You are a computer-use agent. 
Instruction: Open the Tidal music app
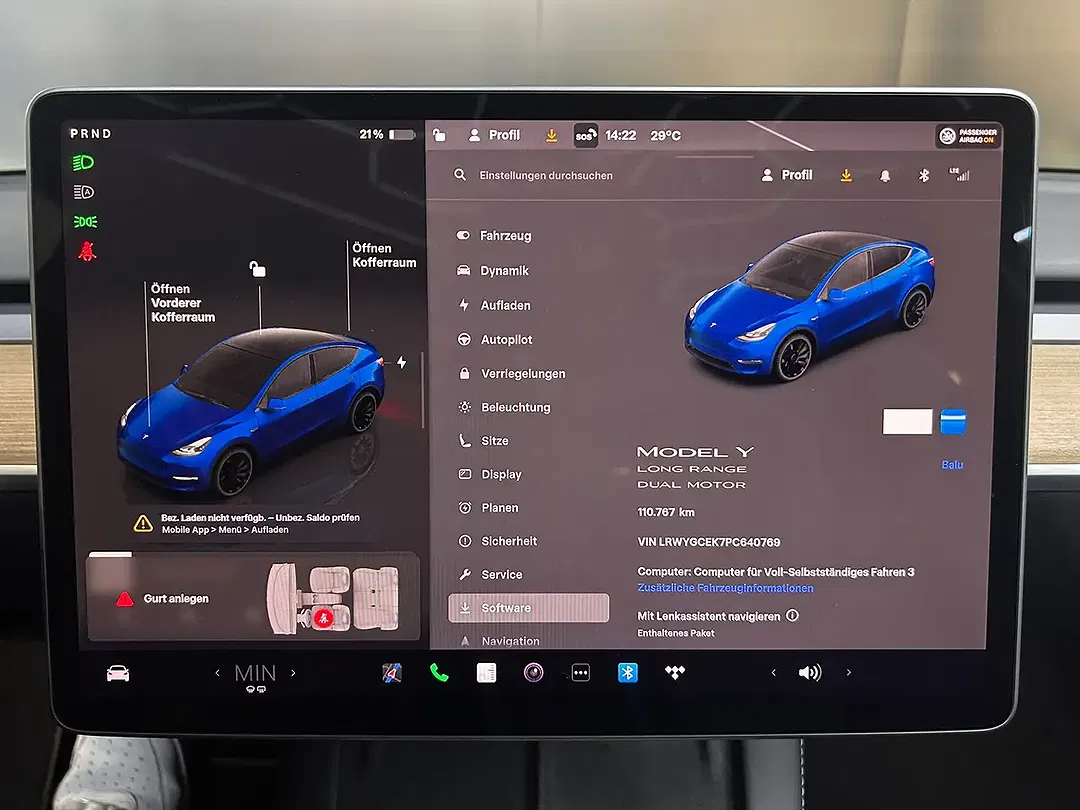click(x=675, y=672)
